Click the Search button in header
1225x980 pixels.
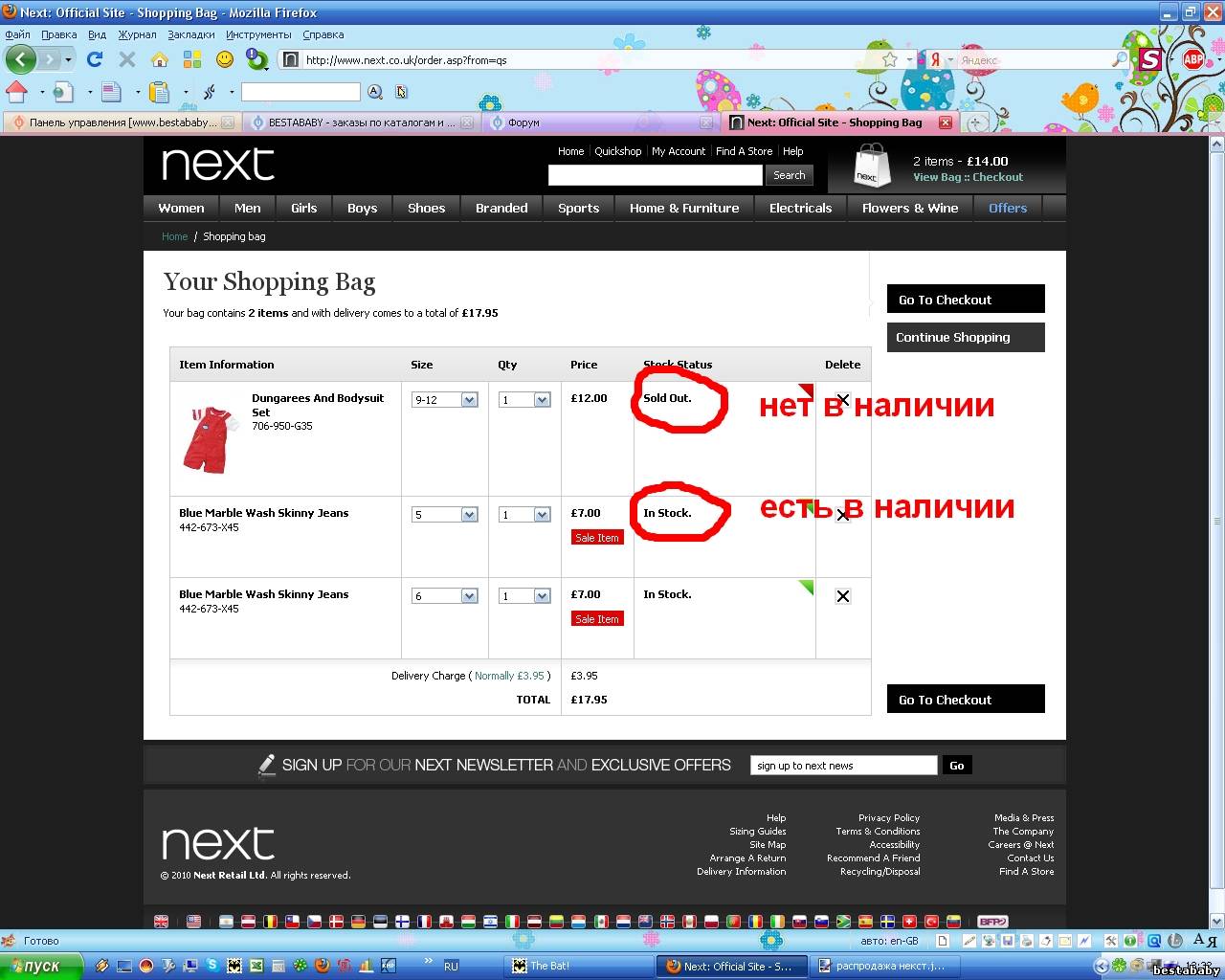pyautogui.click(x=790, y=175)
